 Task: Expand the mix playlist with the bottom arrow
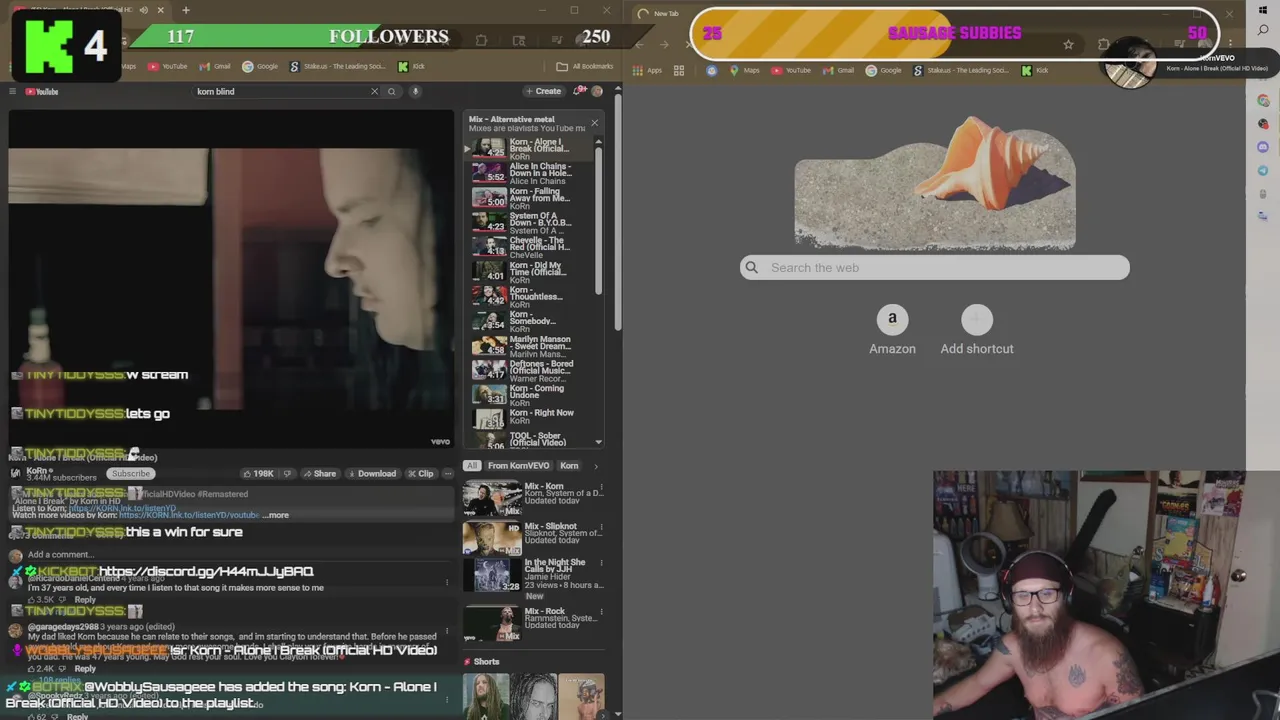pyautogui.click(x=598, y=441)
